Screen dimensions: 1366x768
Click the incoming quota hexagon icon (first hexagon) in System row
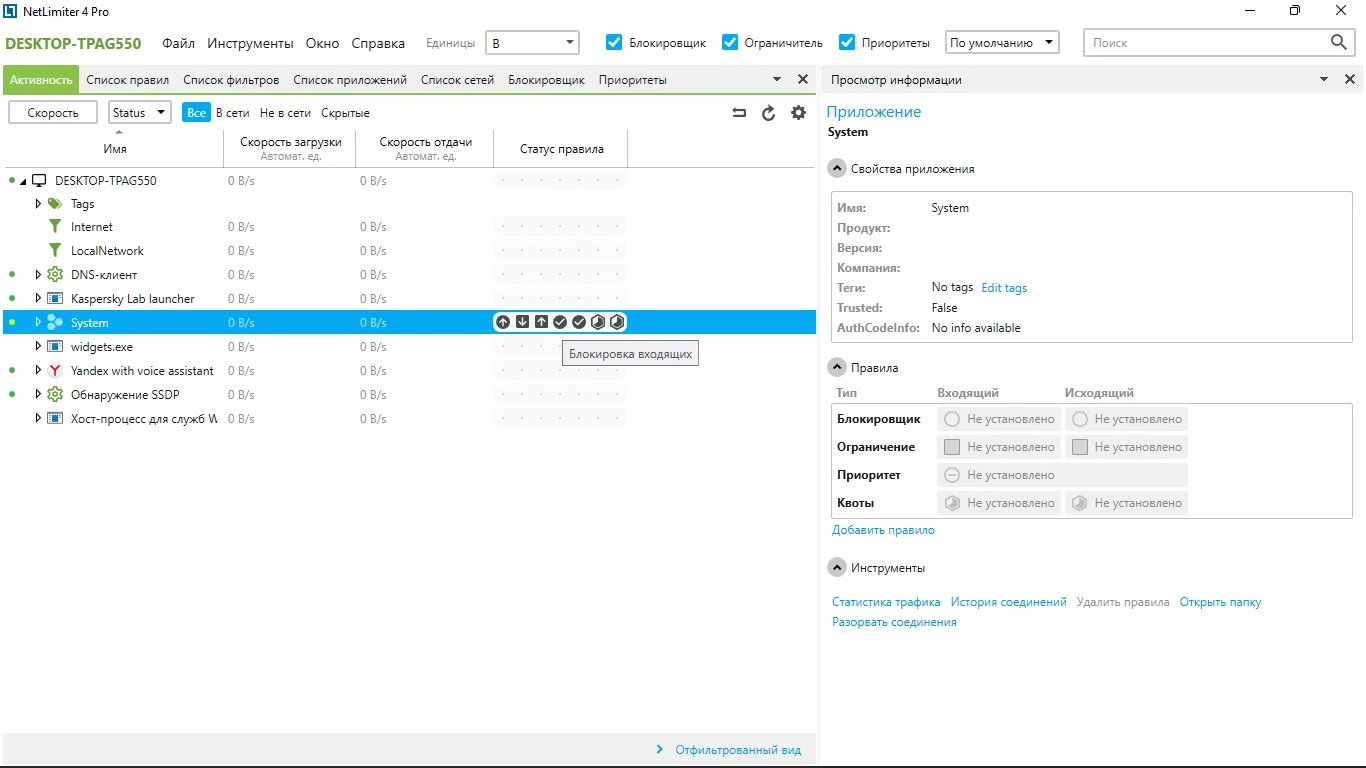coord(598,322)
